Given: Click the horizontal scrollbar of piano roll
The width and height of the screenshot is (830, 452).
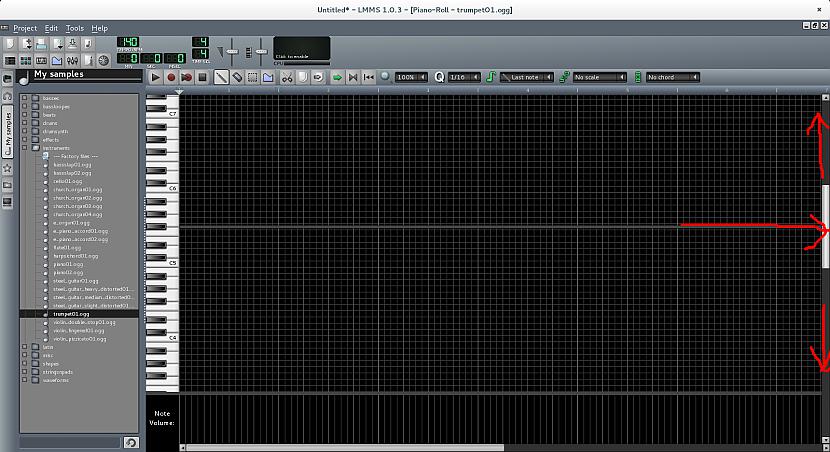Looking at the screenshot, I should 344,448.
